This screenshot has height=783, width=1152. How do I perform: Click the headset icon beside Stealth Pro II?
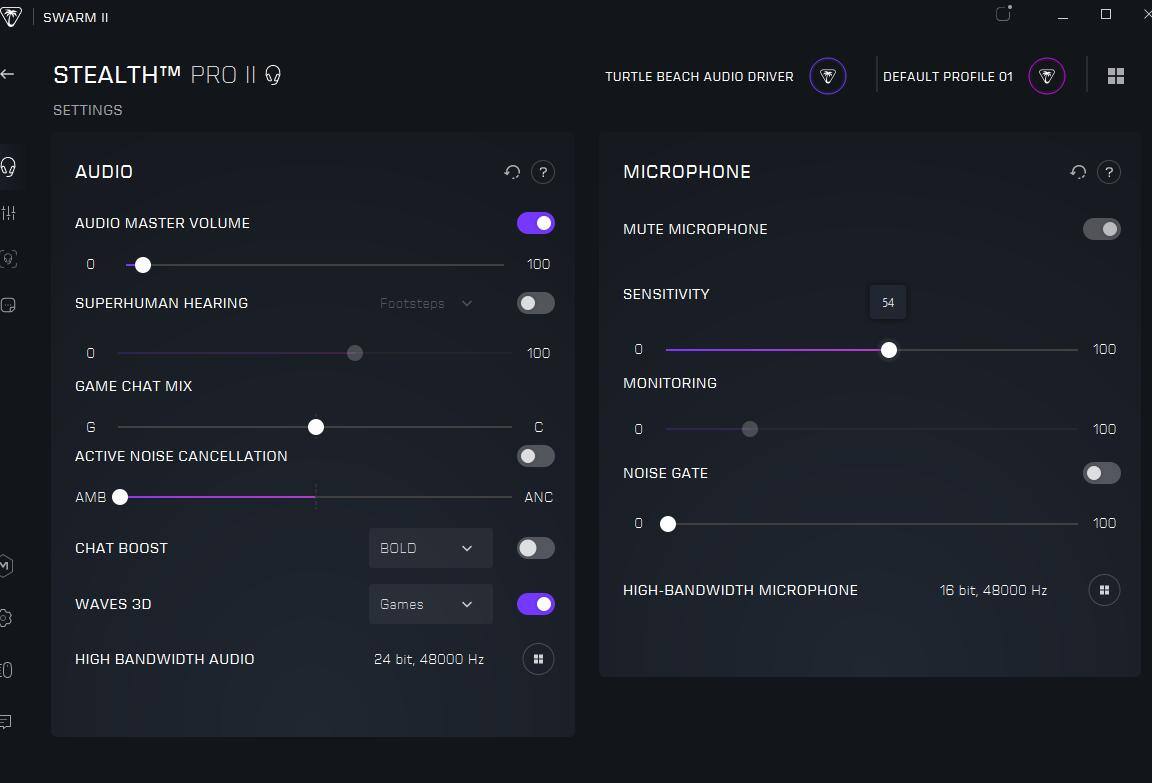(x=273, y=75)
